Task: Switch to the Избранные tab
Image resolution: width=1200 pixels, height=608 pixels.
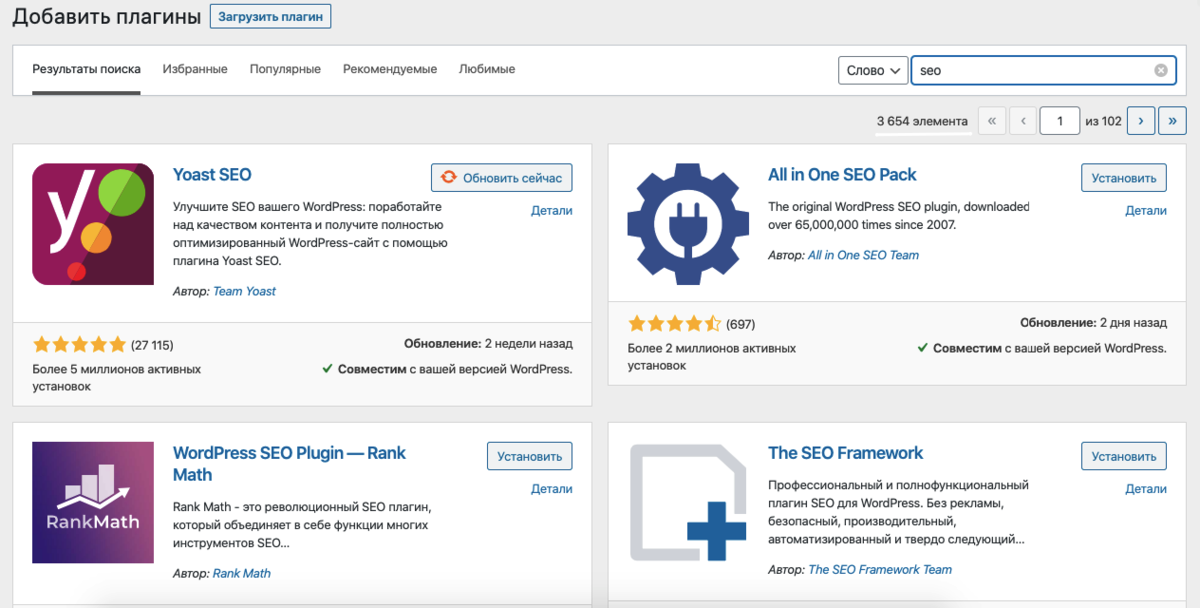Action: tap(195, 70)
